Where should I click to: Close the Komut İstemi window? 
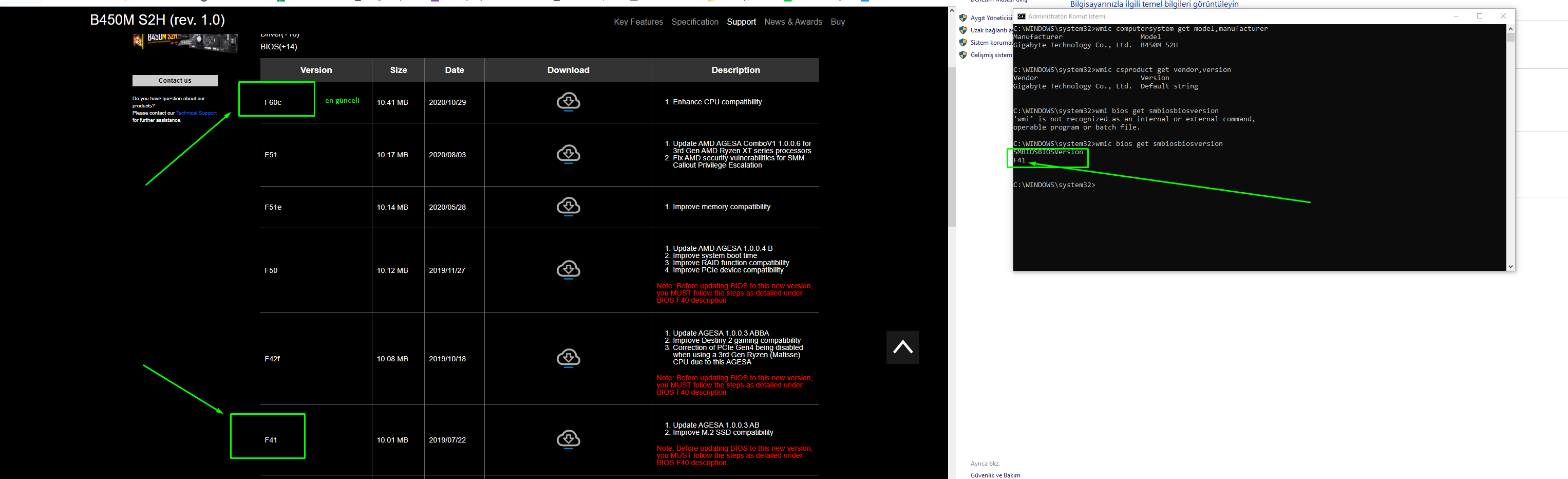tap(1503, 16)
